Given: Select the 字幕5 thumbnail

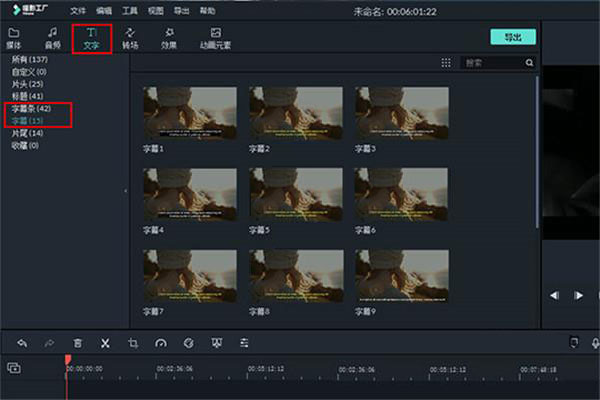Looking at the screenshot, I should click(296, 194).
